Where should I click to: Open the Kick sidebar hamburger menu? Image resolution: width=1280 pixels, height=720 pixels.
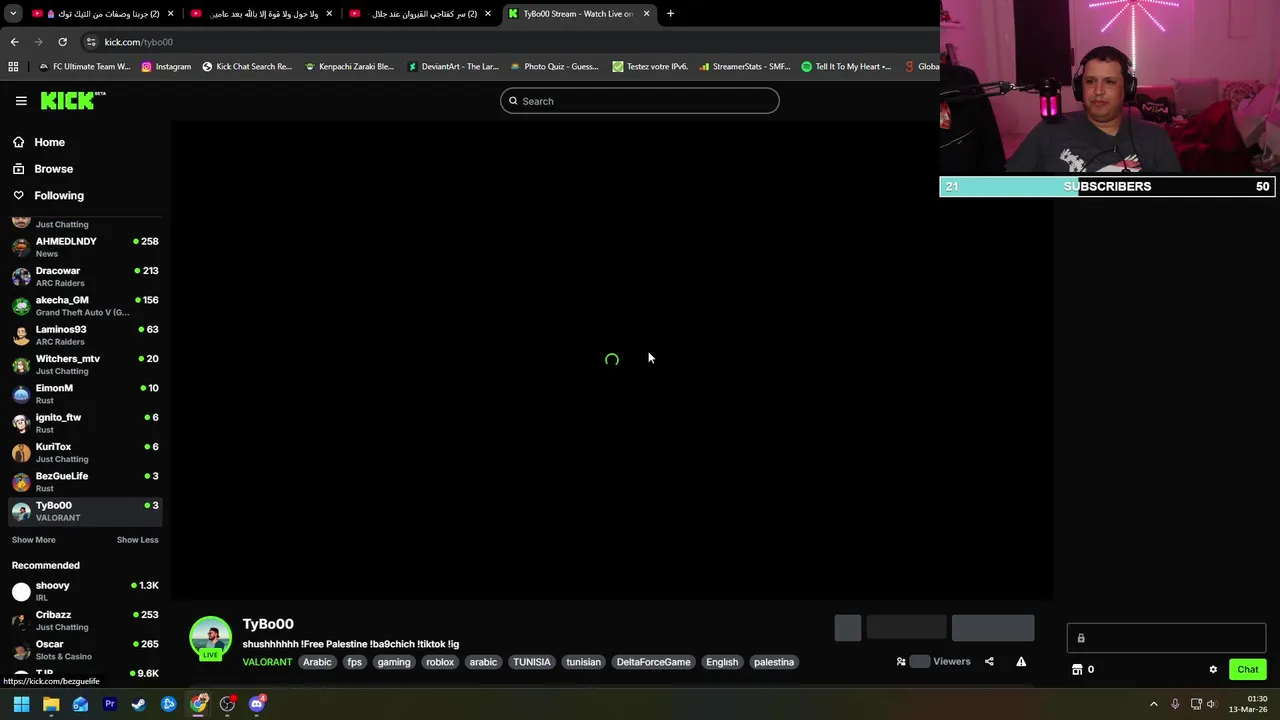21,101
